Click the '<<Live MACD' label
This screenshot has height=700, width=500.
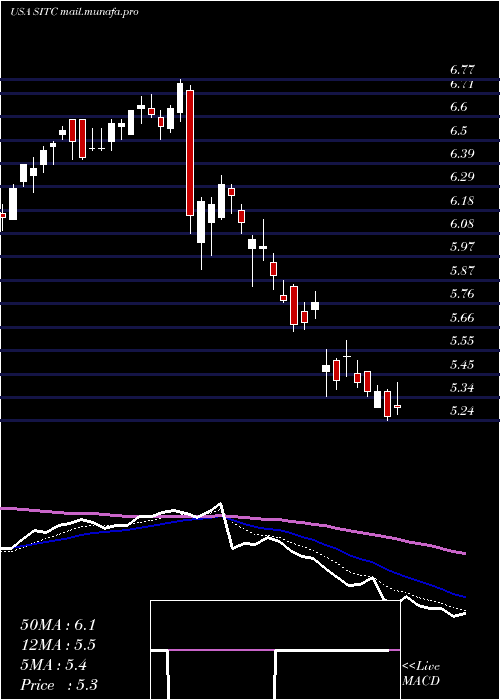click(x=421, y=674)
